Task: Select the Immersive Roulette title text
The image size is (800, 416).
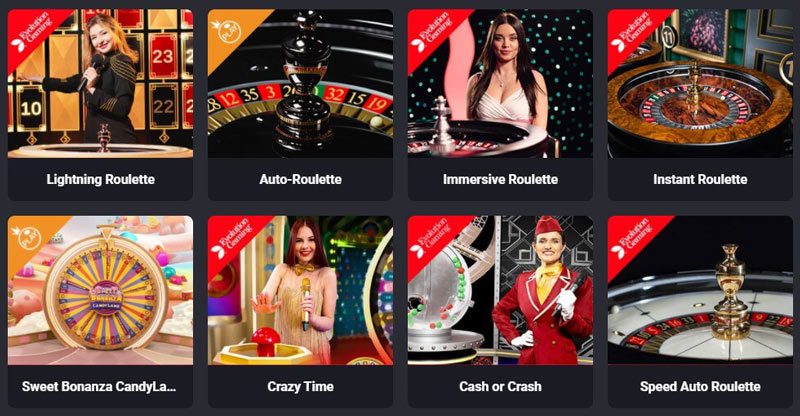Action: click(501, 179)
